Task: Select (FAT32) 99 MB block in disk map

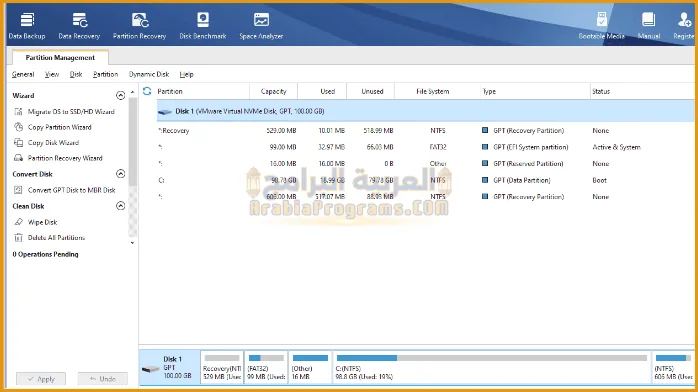Action: pyautogui.click(x=266, y=368)
